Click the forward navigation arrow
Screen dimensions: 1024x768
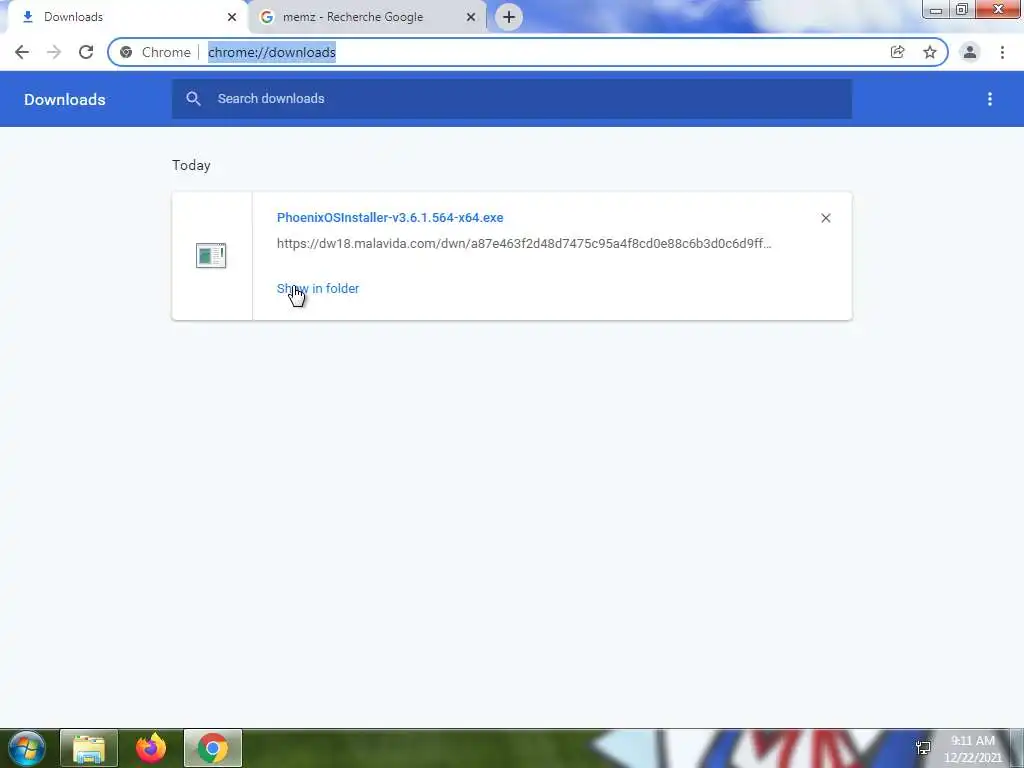point(54,52)
